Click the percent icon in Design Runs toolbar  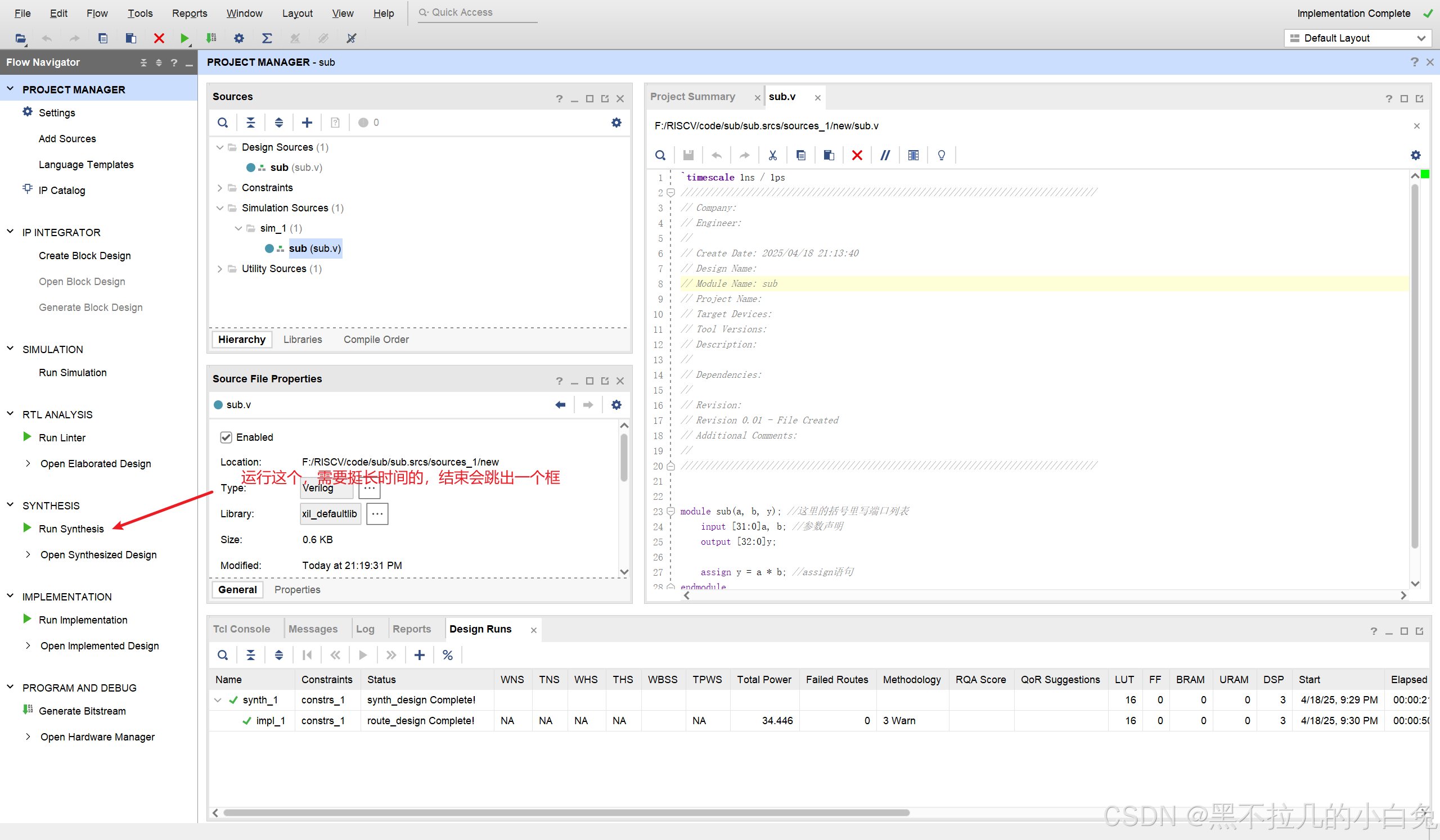coord(447,655)
